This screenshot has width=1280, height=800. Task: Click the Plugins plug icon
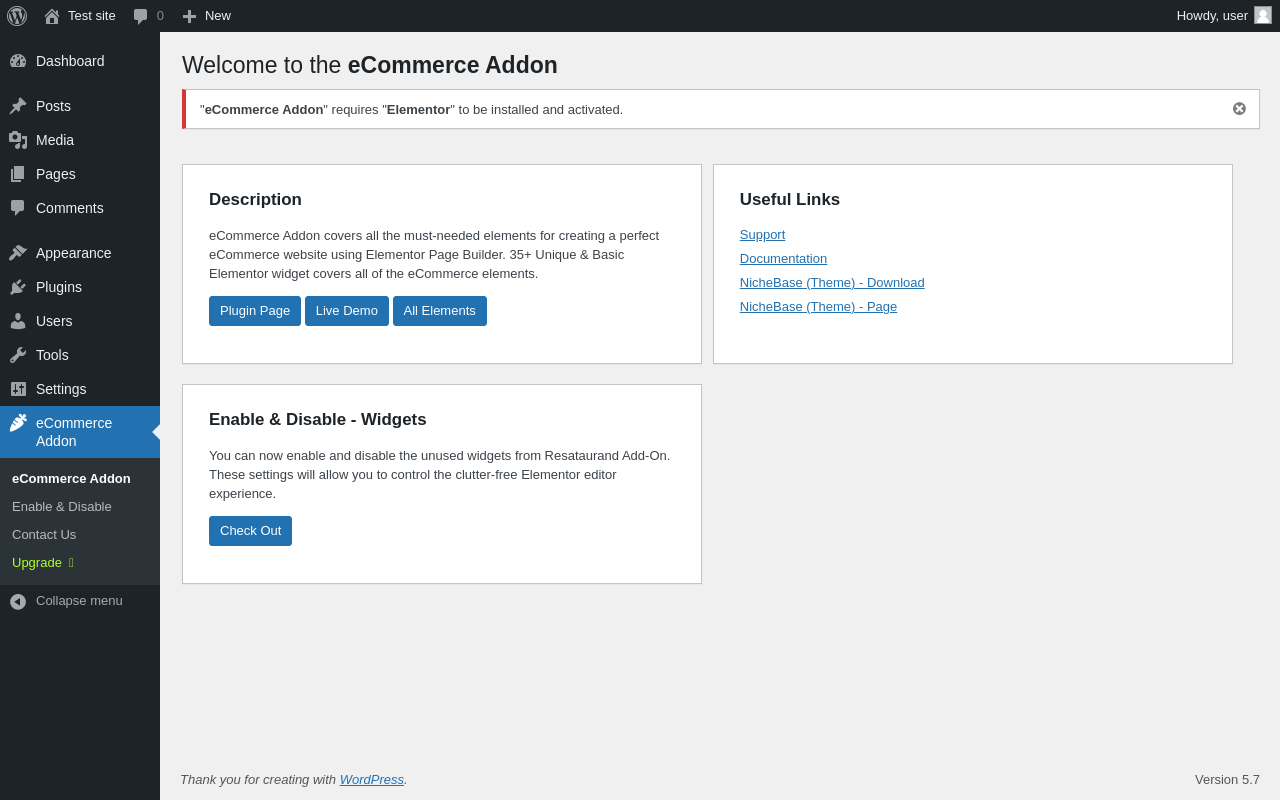tap(18, 287)
